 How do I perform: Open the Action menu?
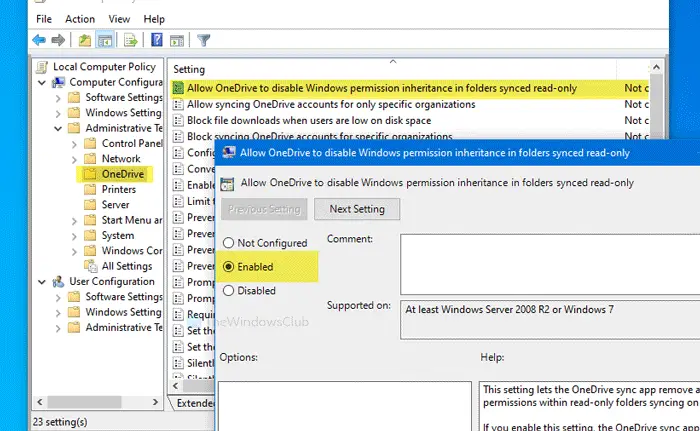(x=80, y=19)
